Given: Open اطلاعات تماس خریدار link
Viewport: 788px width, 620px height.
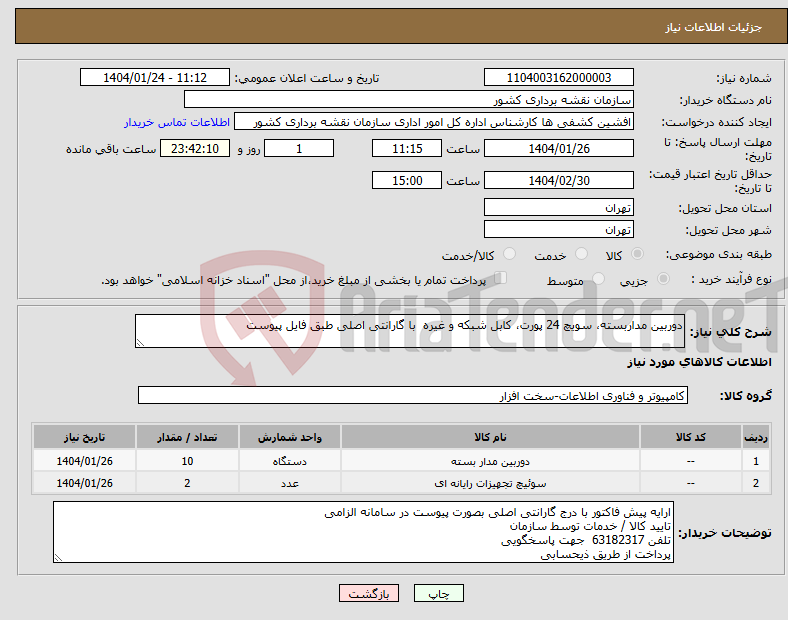Looking at the screenshot, I should point(176,122).
